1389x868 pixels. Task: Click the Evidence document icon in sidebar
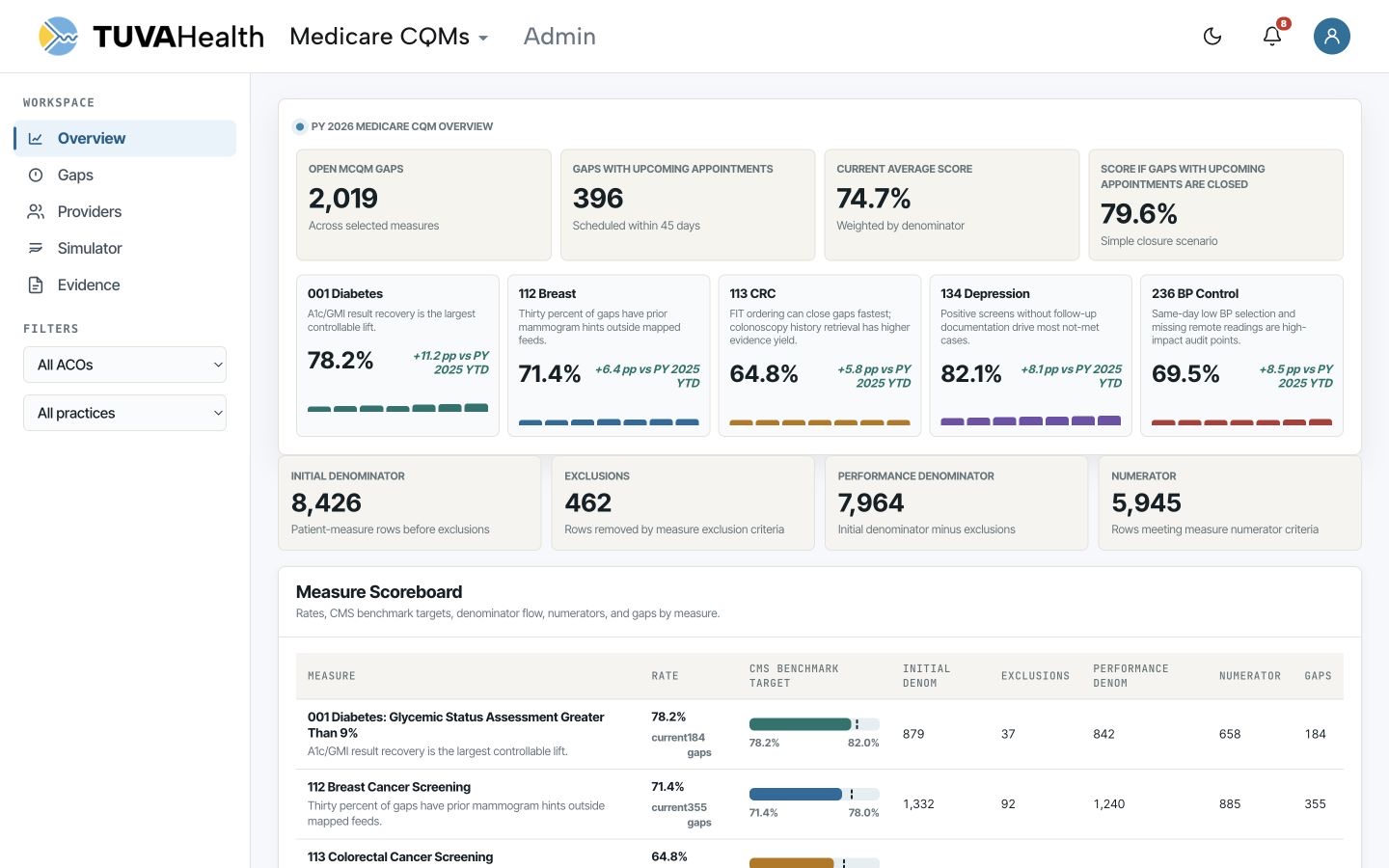[x=36, y=285]
